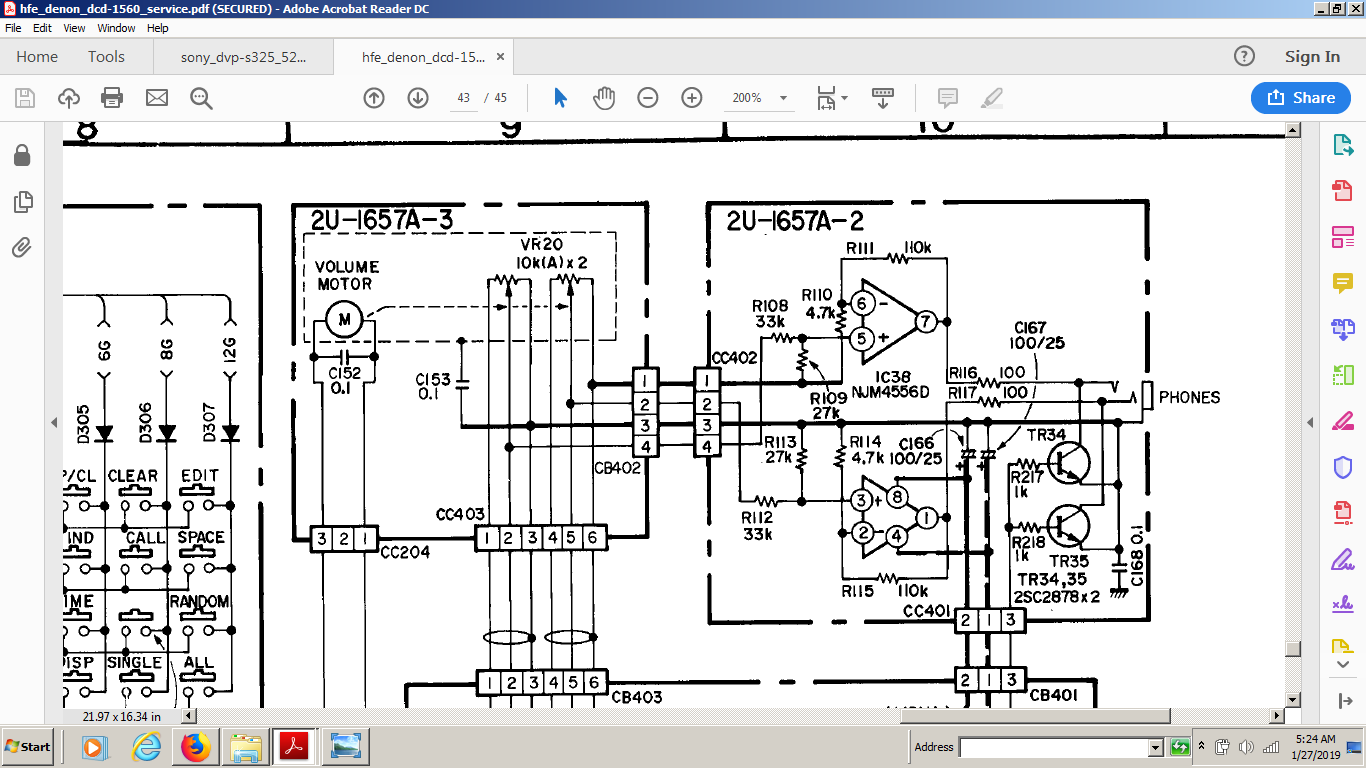Click the horizontal scrollbar right arrow
The width and height of the screenshot is (1366, 768).
(1276, 716)
